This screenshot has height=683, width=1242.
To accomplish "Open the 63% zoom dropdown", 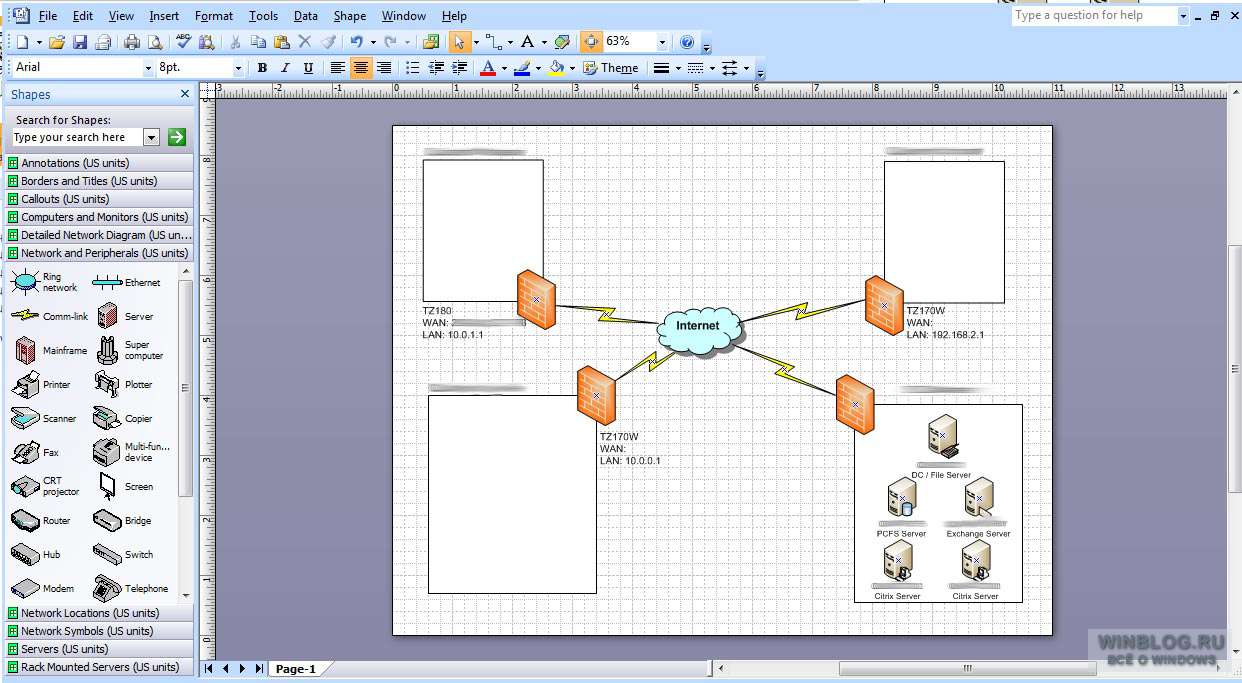I will coord(662,42).
